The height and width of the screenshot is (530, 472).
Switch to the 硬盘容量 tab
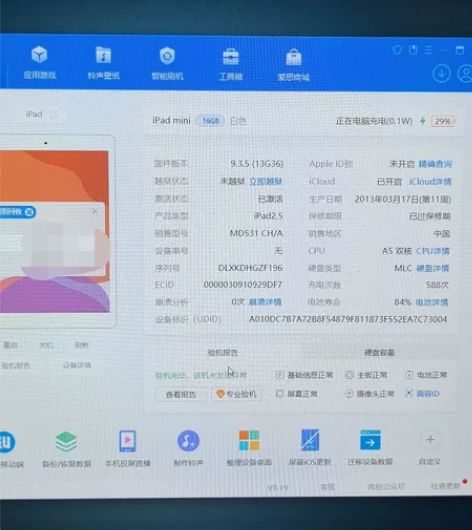pos(379,353)
